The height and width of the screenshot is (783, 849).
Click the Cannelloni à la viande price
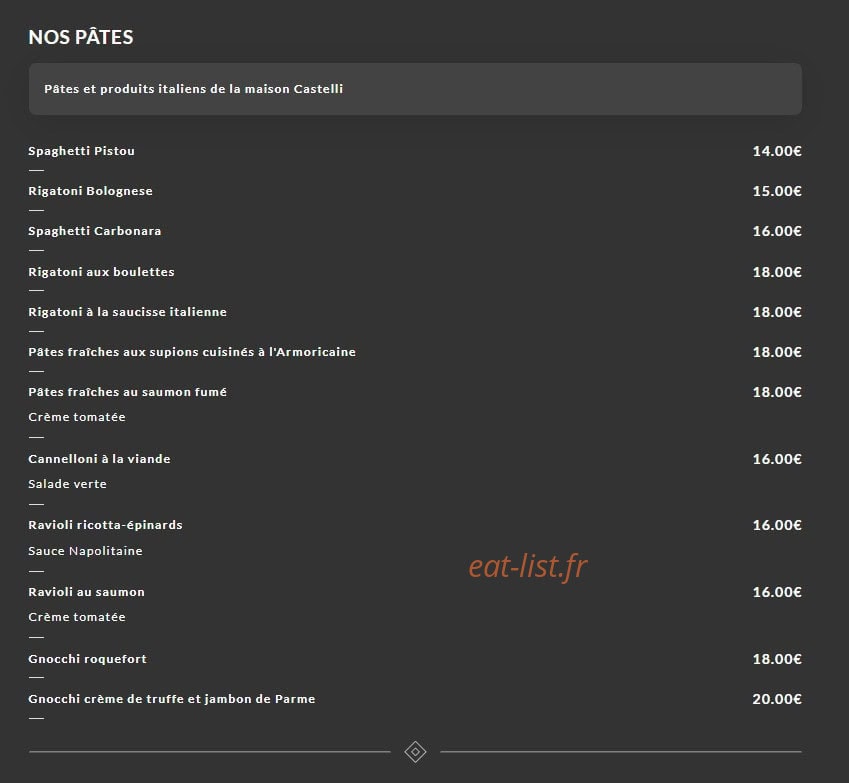pos(777,459)
